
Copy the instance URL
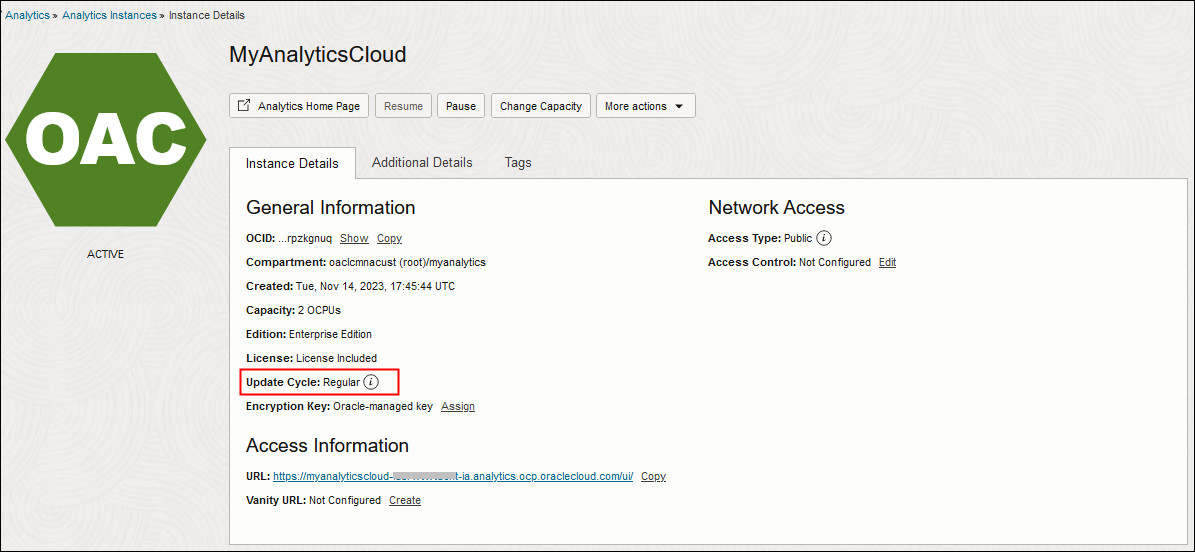pos(653,476)
